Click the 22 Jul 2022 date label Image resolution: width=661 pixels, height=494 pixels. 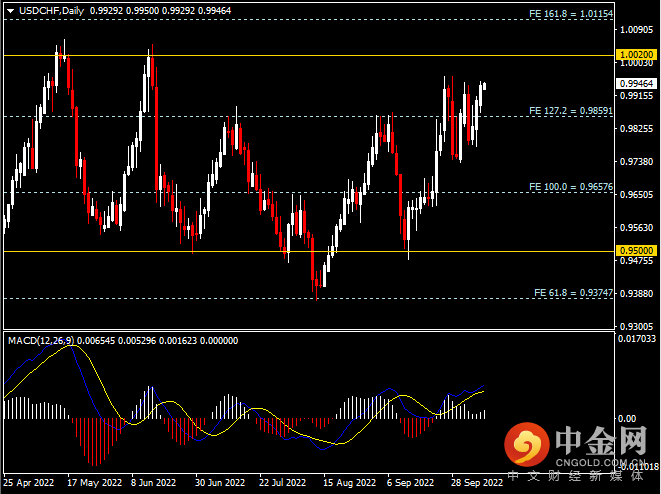tap(282, 483)
